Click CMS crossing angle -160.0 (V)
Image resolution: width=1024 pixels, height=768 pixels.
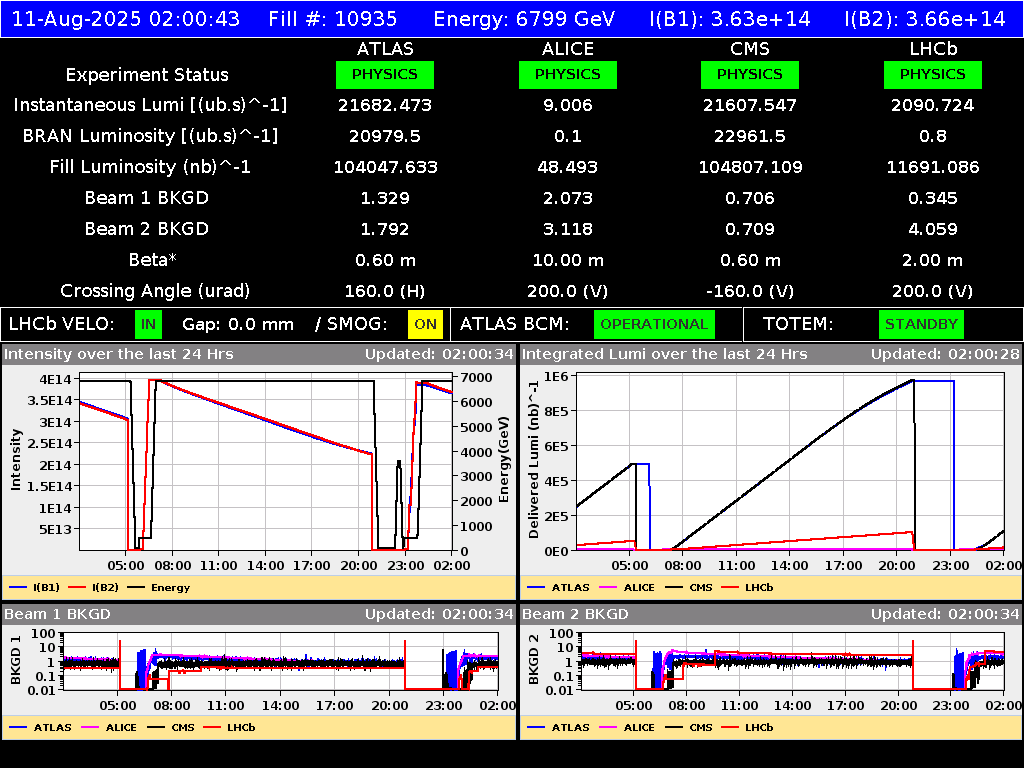click(x=750, y=291)
